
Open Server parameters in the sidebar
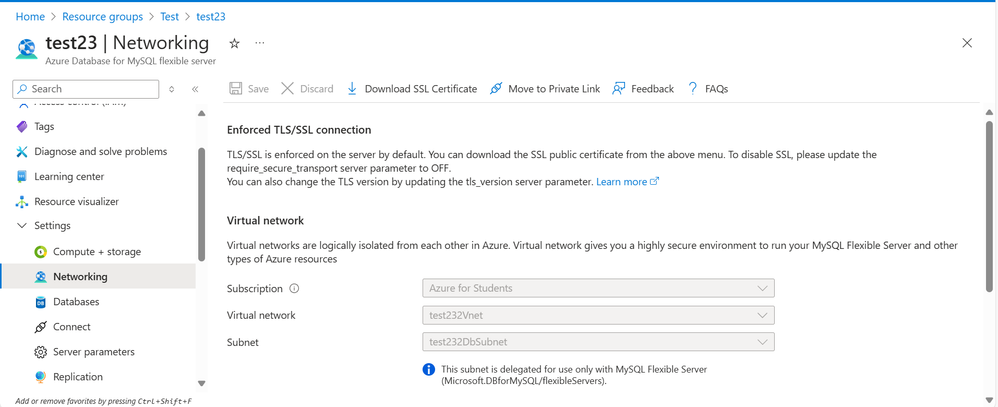click(x=93, y=352)
